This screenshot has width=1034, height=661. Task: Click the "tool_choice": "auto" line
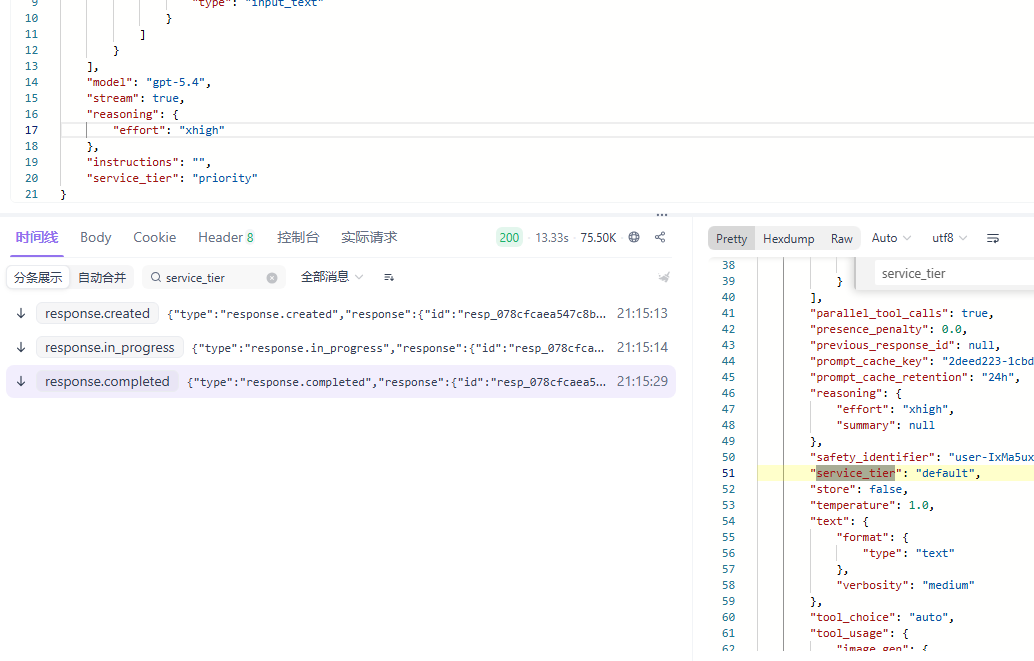[x=882, y=617]
